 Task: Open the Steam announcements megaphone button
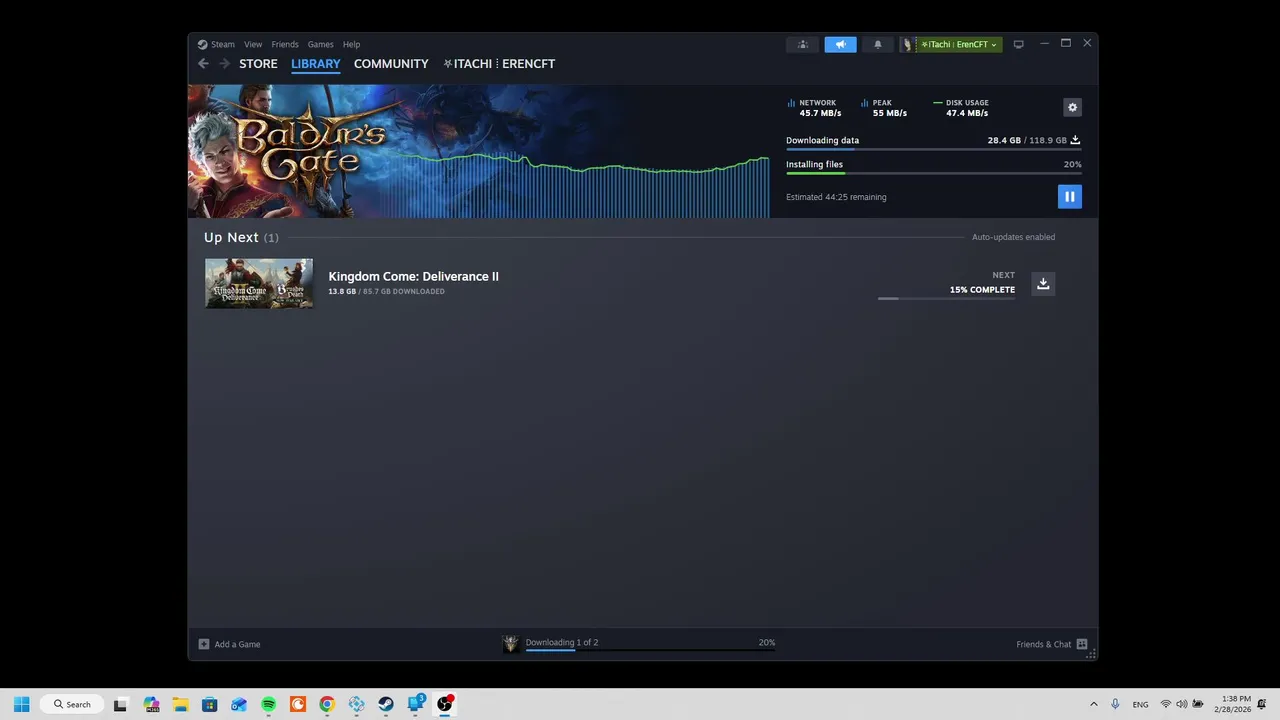(840, 44)
